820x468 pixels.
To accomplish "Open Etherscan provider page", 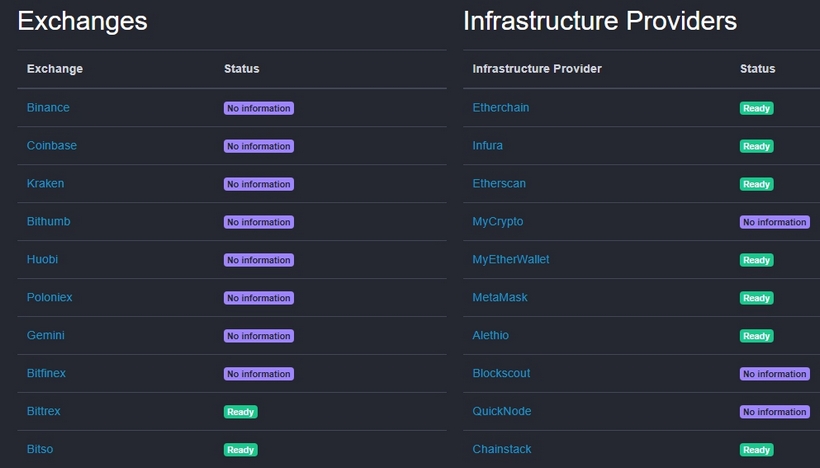I will (499, 184).
